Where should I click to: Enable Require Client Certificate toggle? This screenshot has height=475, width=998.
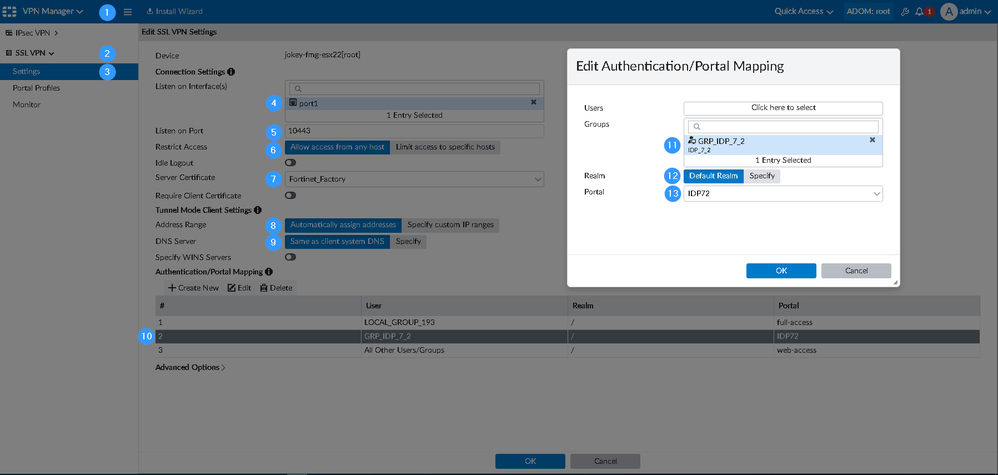pyautogui.click(x=291, y=196)
